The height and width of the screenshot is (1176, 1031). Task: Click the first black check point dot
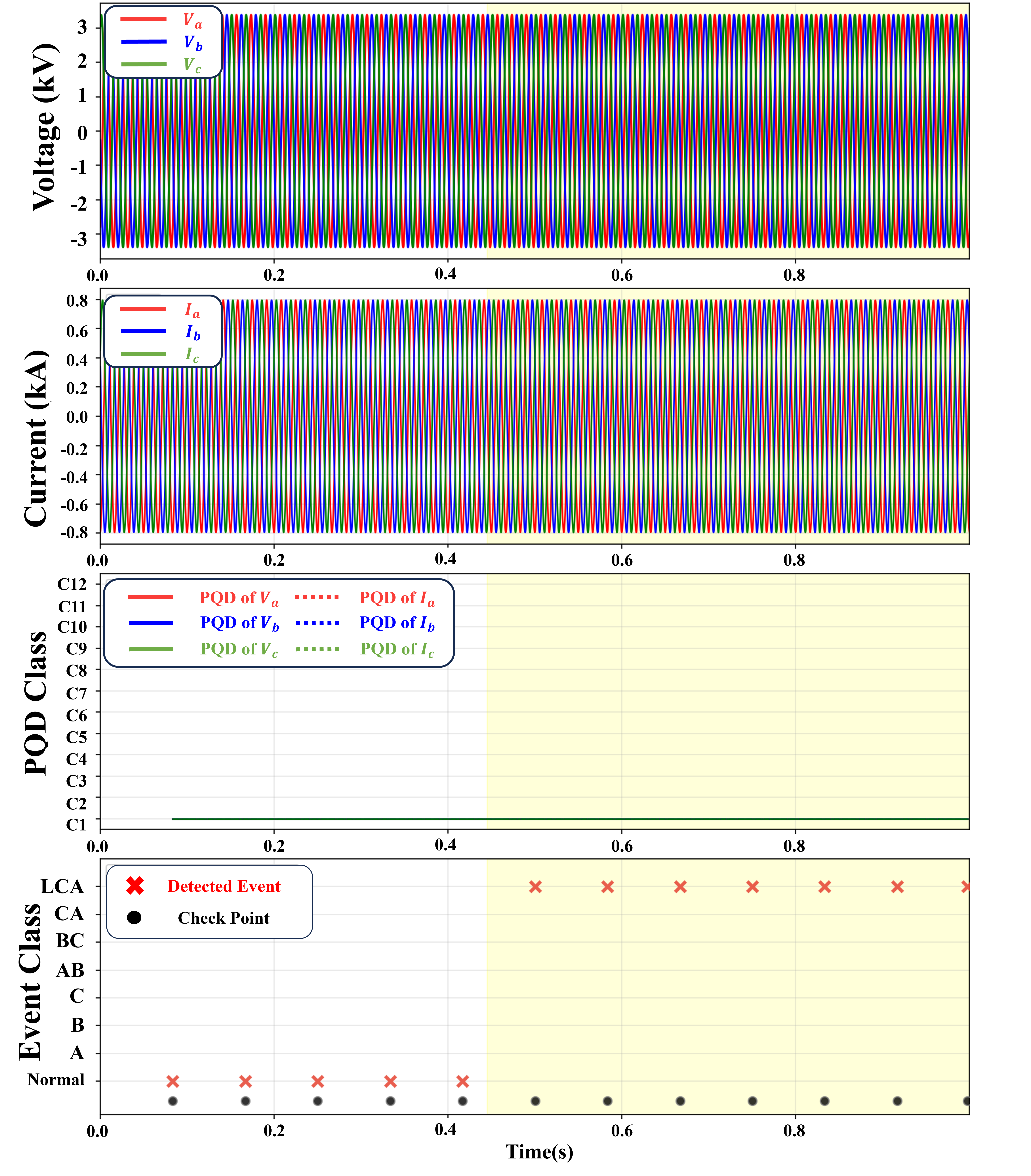click(x=173, y=1101)
